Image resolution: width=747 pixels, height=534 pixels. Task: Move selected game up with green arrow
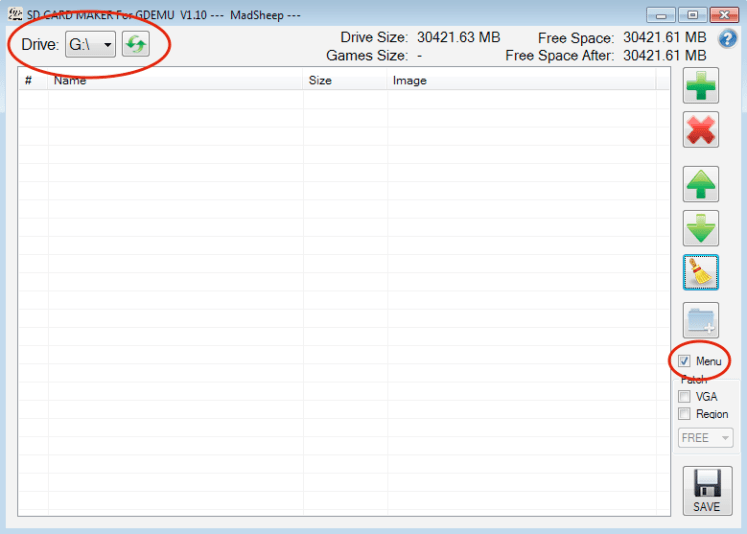coord(700,185)
